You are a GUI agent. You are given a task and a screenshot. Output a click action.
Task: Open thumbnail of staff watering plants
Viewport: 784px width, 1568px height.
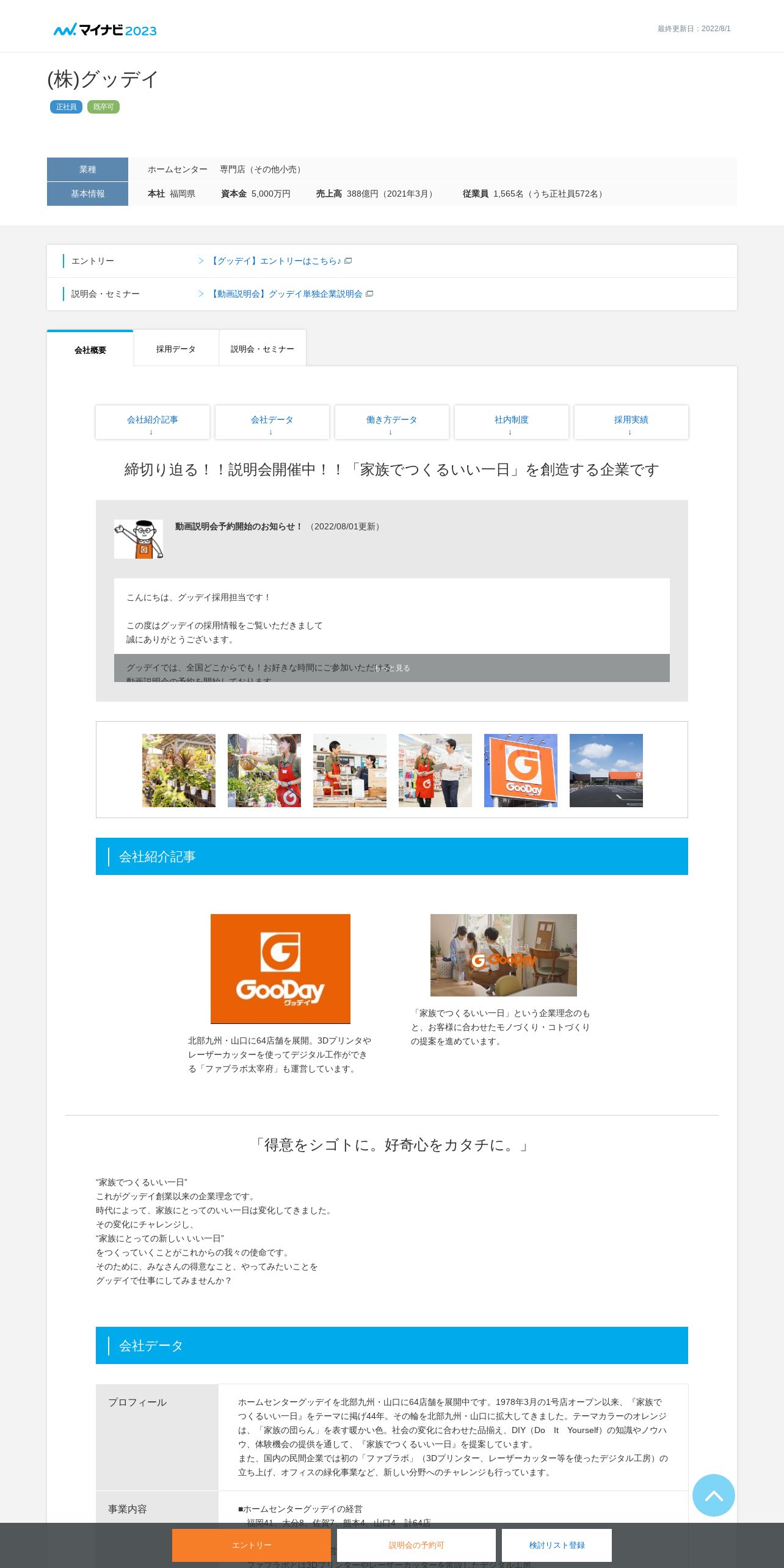point(264,771)
